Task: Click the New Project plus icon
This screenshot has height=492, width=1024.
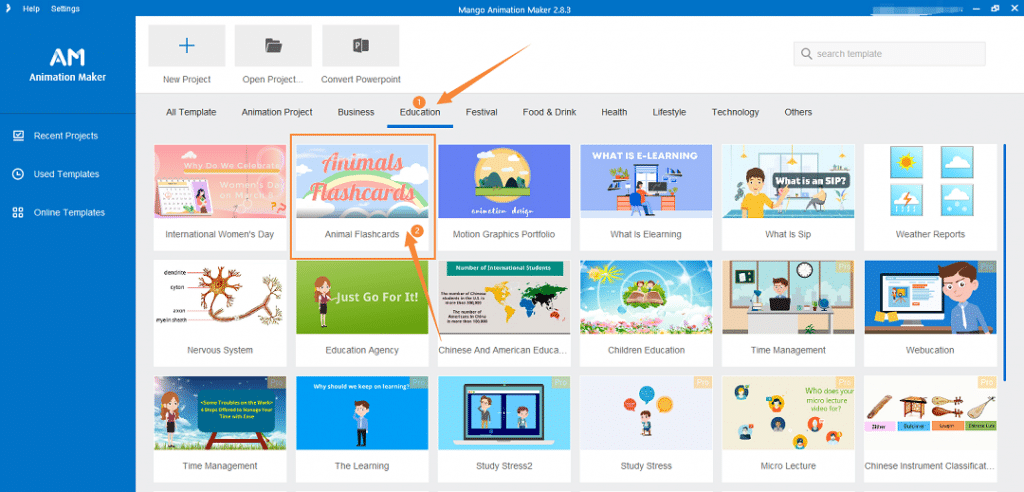Action: (187, 46)
